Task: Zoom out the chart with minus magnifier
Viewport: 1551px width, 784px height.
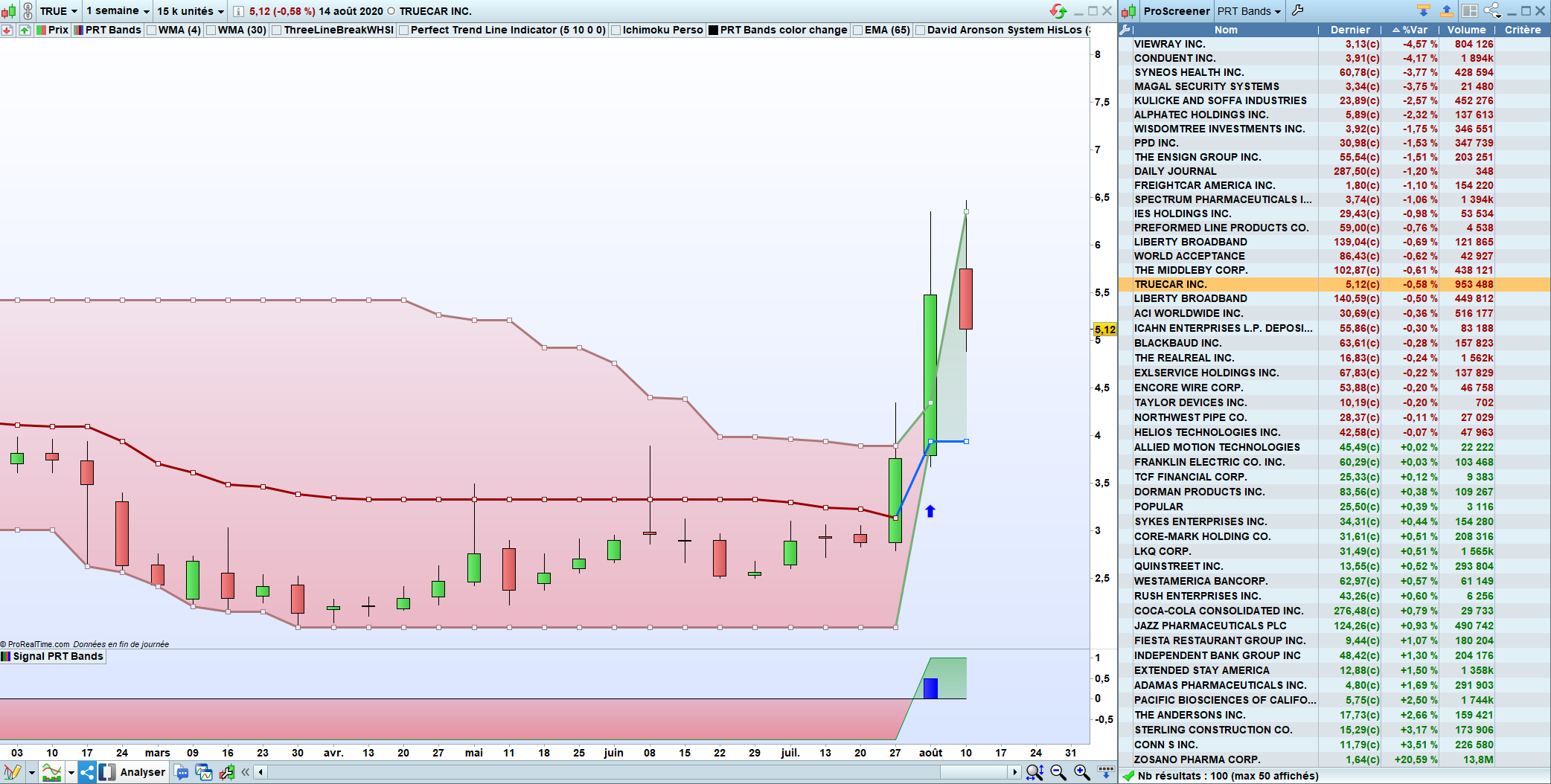Action: click(1058, 772)
